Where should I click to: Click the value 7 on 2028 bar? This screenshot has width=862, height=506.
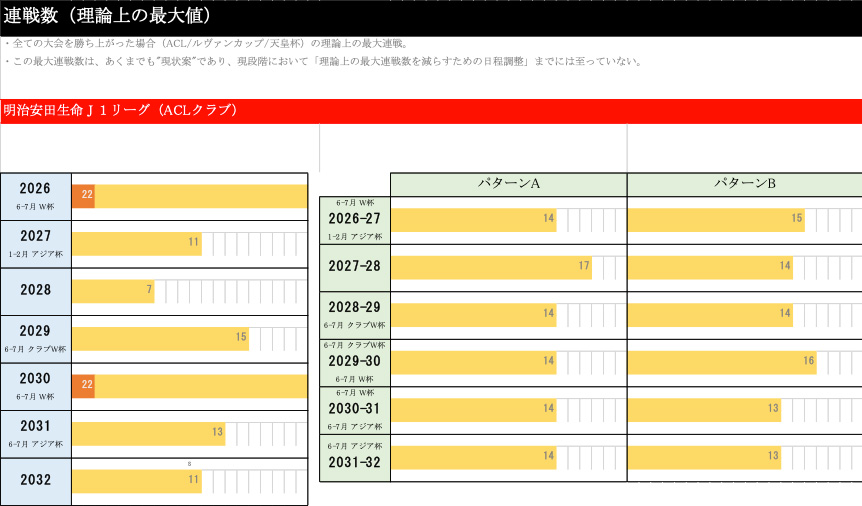pyautogui.click(x=149, y=291)
